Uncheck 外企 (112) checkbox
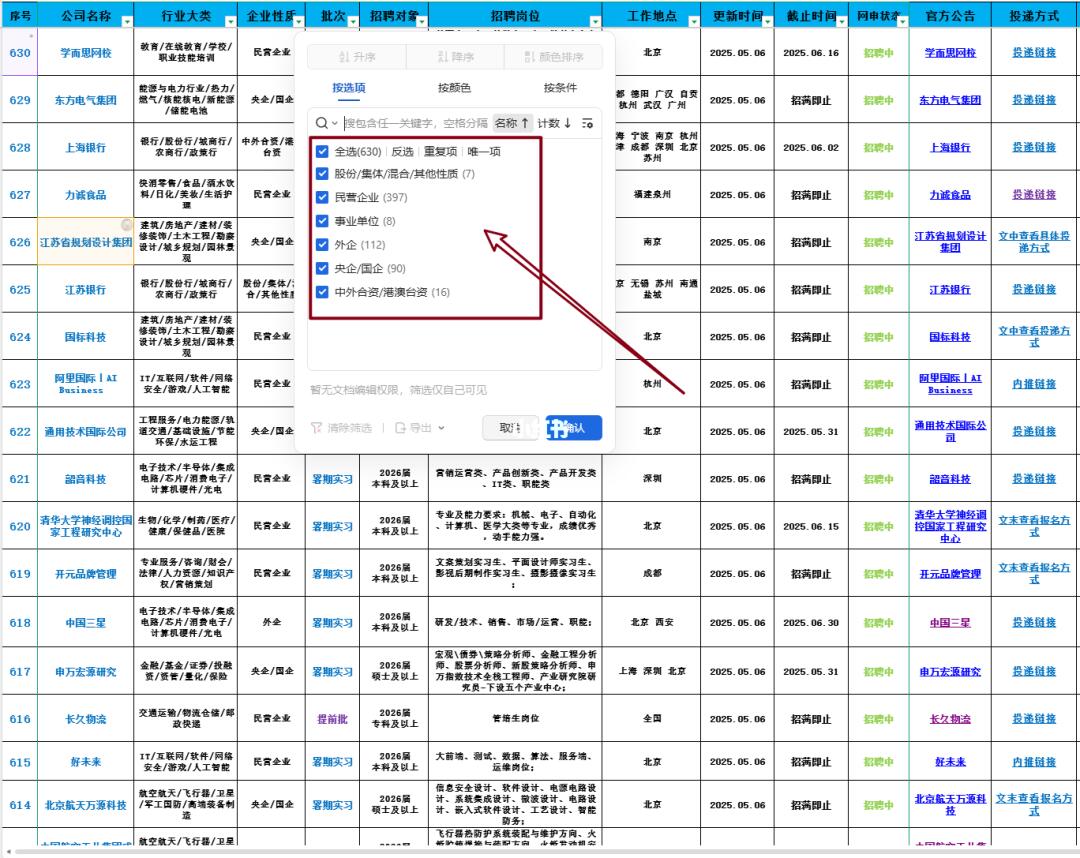 point(322,244)
